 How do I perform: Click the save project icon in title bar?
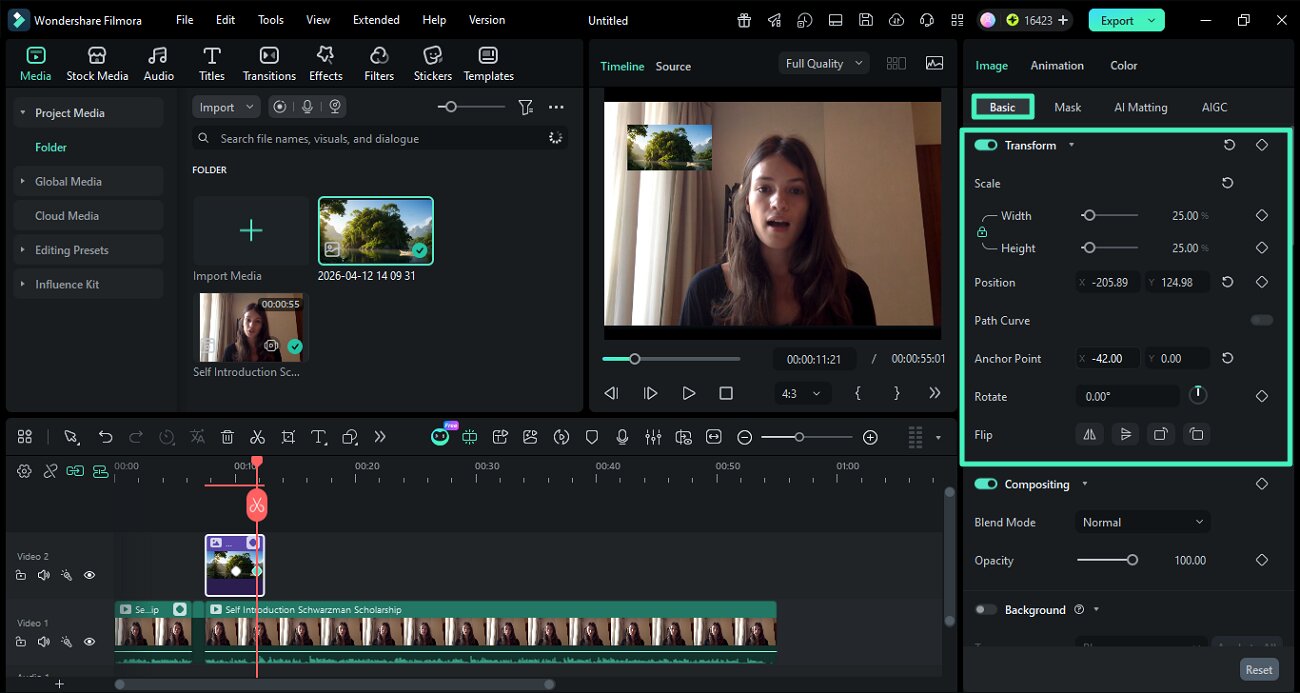866,20
